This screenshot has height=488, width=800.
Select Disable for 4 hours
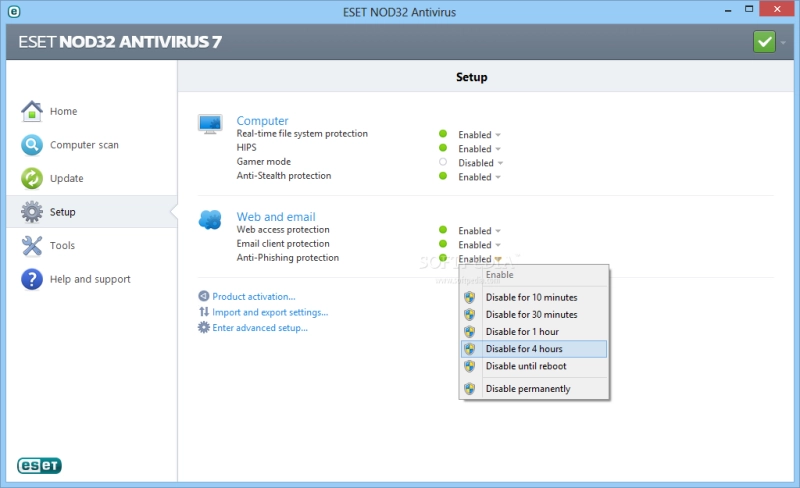[x=534, y=349]
